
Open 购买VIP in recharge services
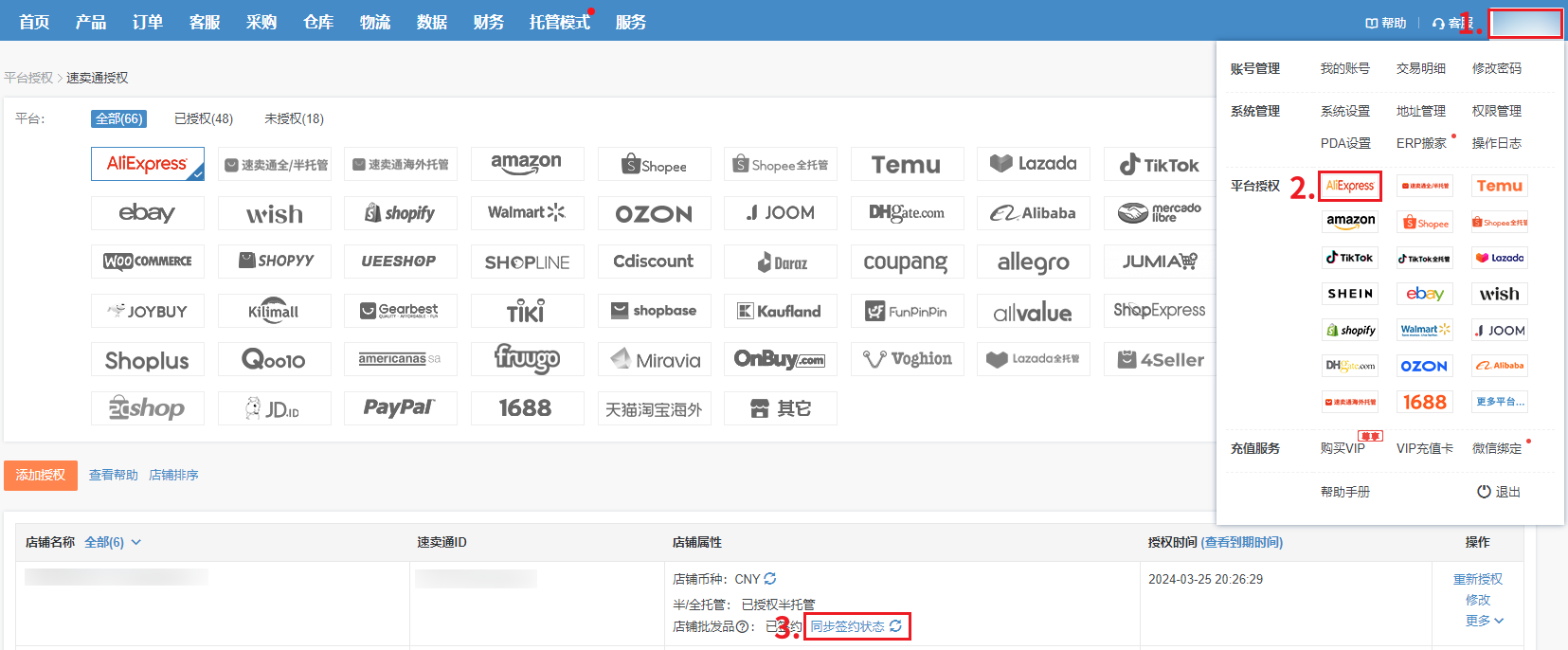(x=1343, y=448)
